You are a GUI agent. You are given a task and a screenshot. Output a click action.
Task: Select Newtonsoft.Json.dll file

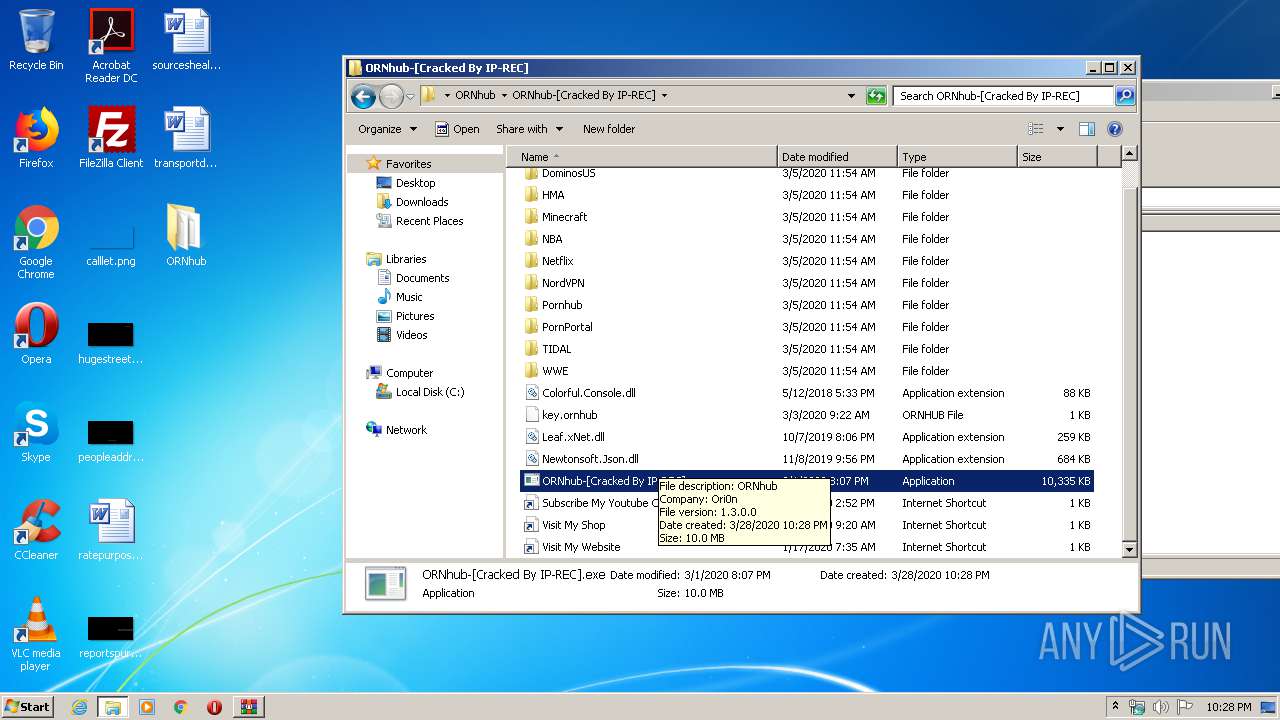tap(807, 459)
